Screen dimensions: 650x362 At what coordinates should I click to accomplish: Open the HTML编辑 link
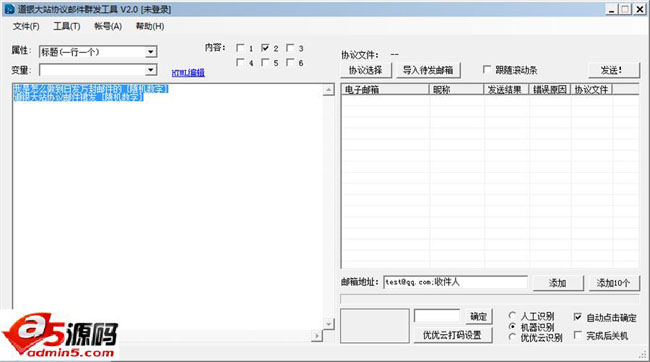click(x=188, y=73)
